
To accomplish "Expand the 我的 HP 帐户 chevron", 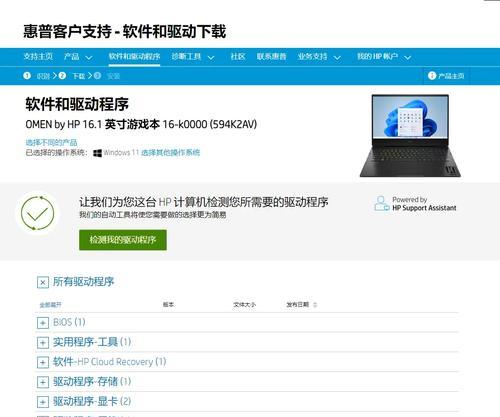I will point(408,58).
